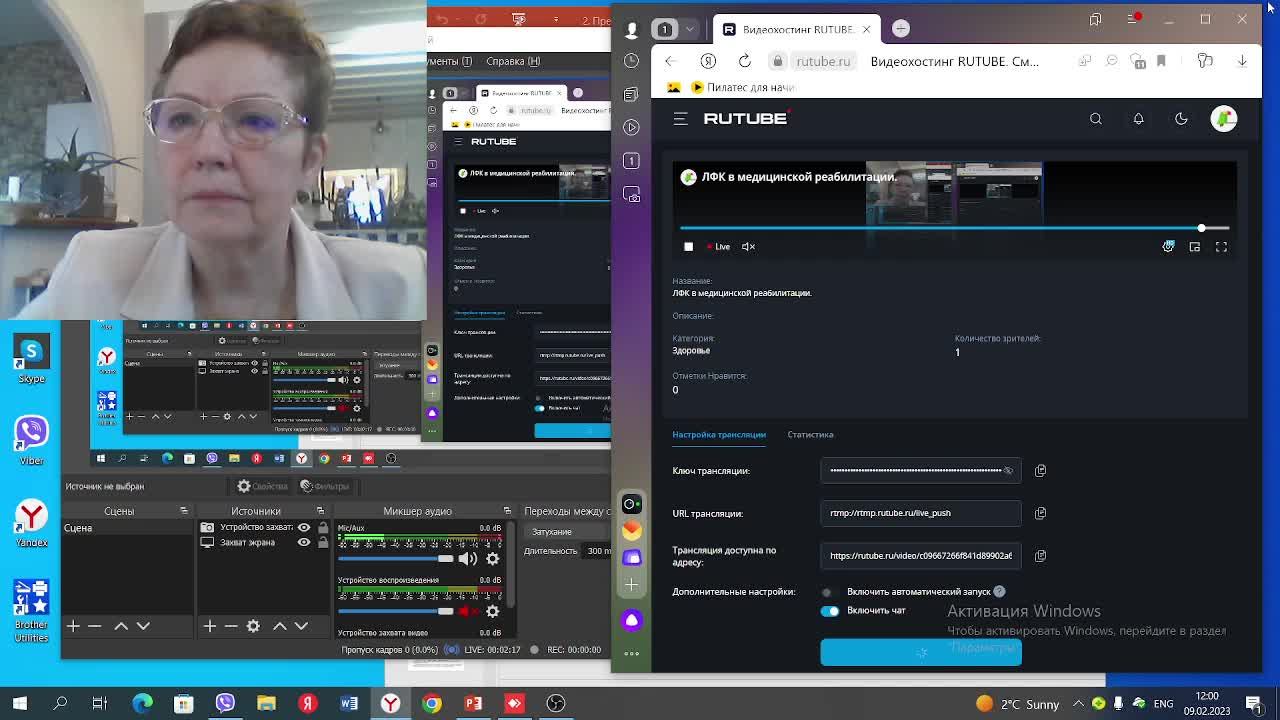This screenshot has height=720, width=1280.
Task: Hide the Захват экрана source
Action: [x=304, y=542]
